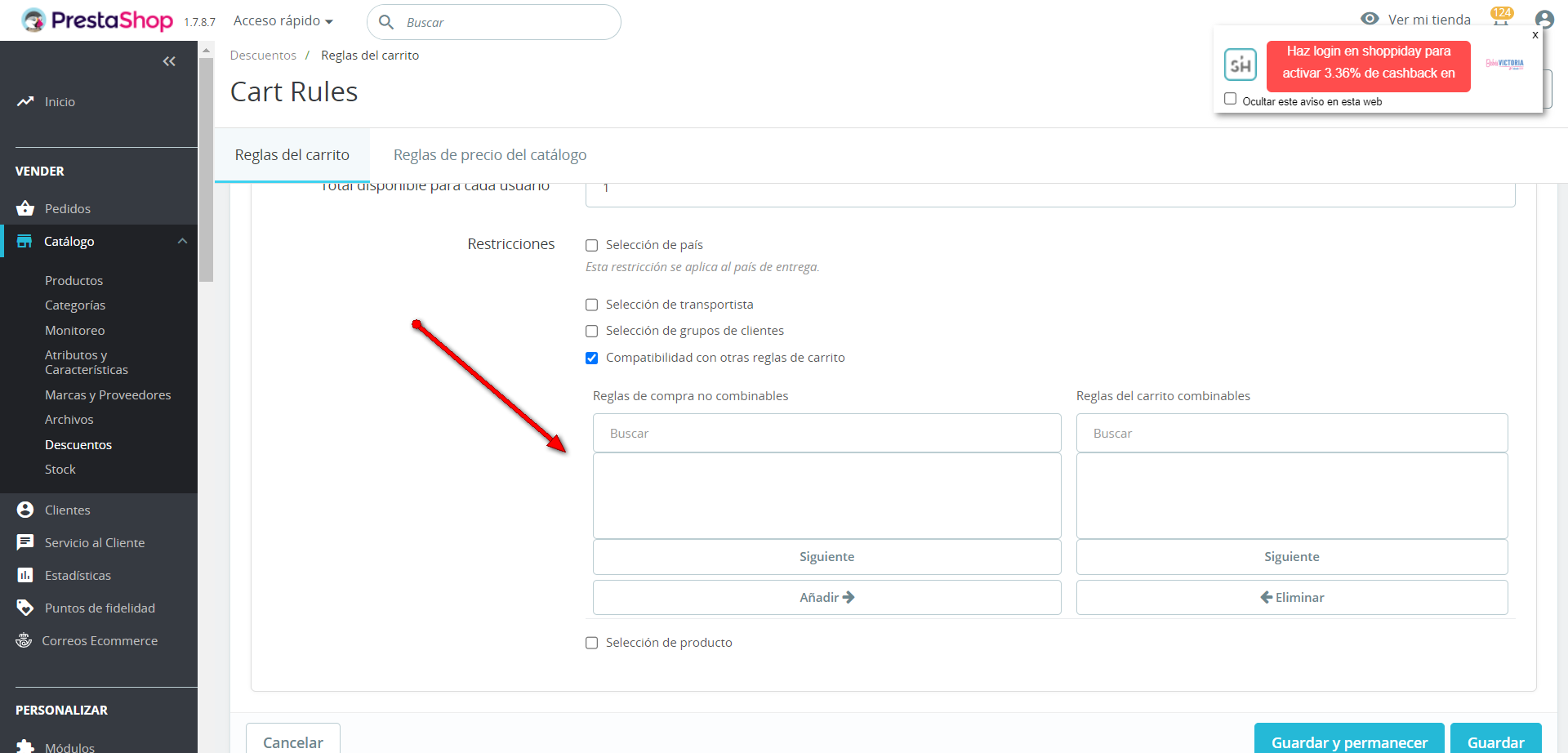This screenshot has height=753, width=1568.
Task: Click the Puntos de fidelidad tag icon
Action: click(25, 608)
